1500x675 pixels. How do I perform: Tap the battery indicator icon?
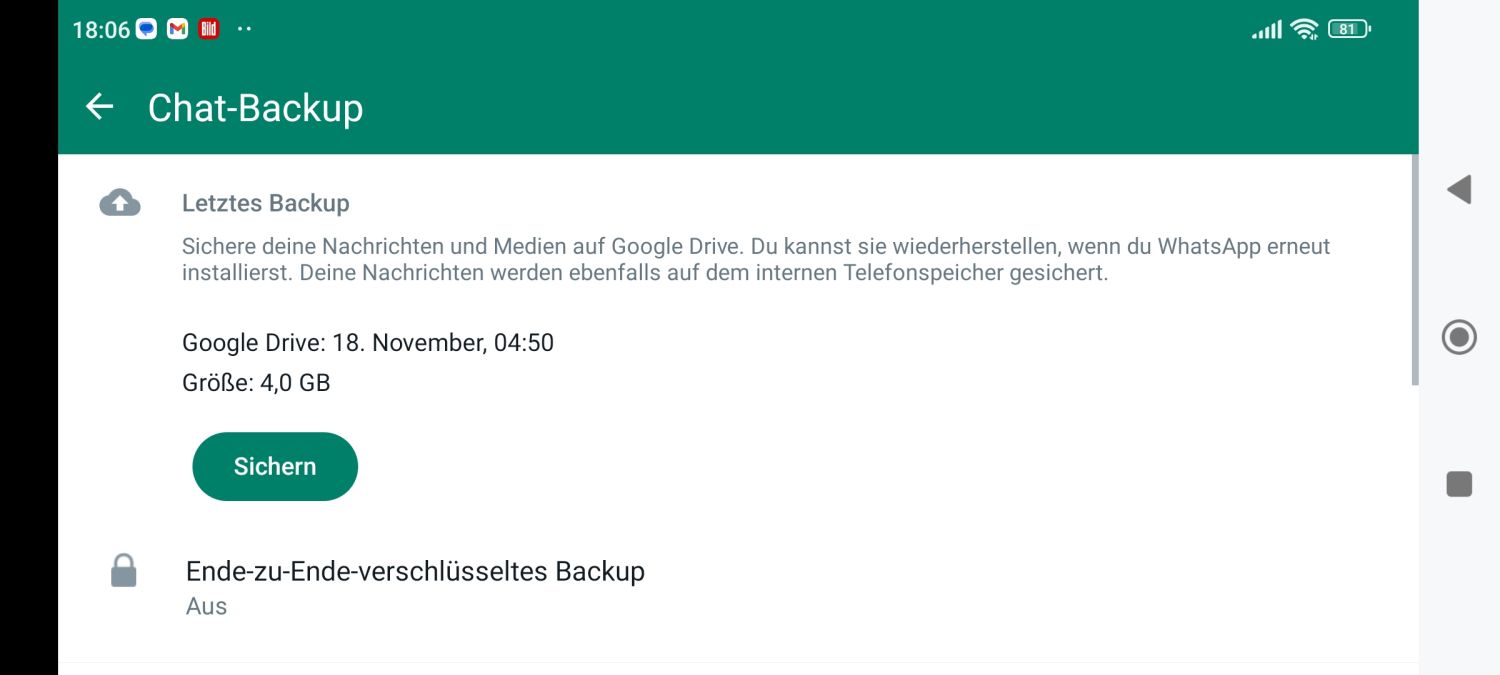click(x=1349, y=29)
